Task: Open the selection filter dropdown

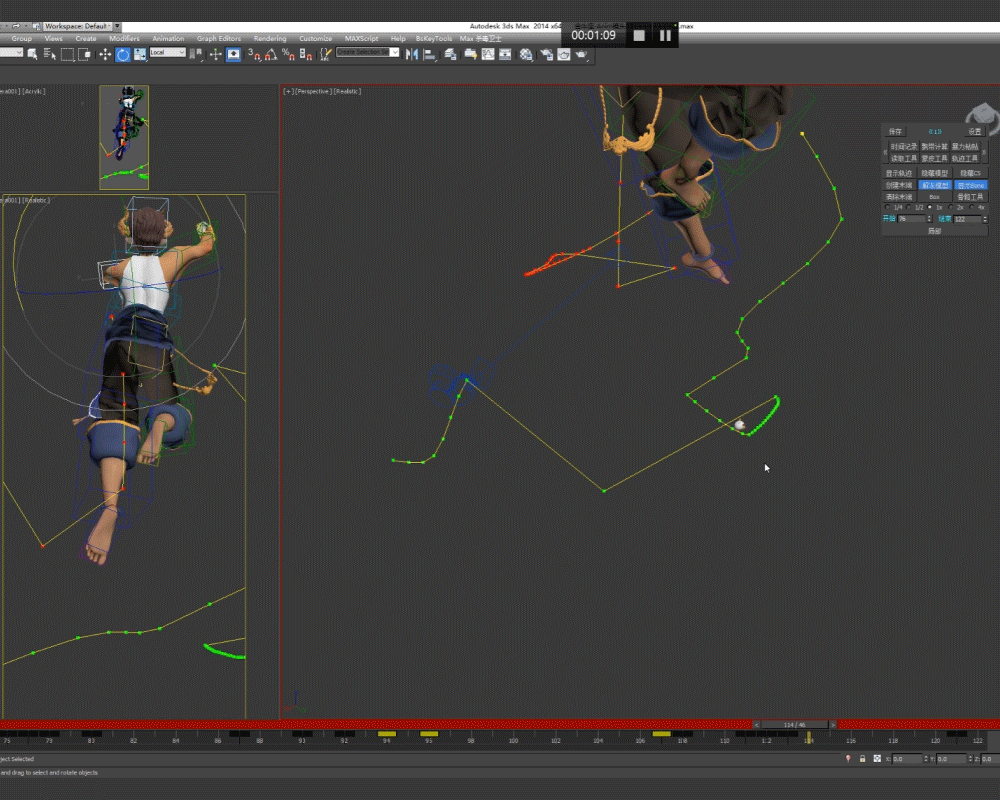Action: (x=11, y=52)
